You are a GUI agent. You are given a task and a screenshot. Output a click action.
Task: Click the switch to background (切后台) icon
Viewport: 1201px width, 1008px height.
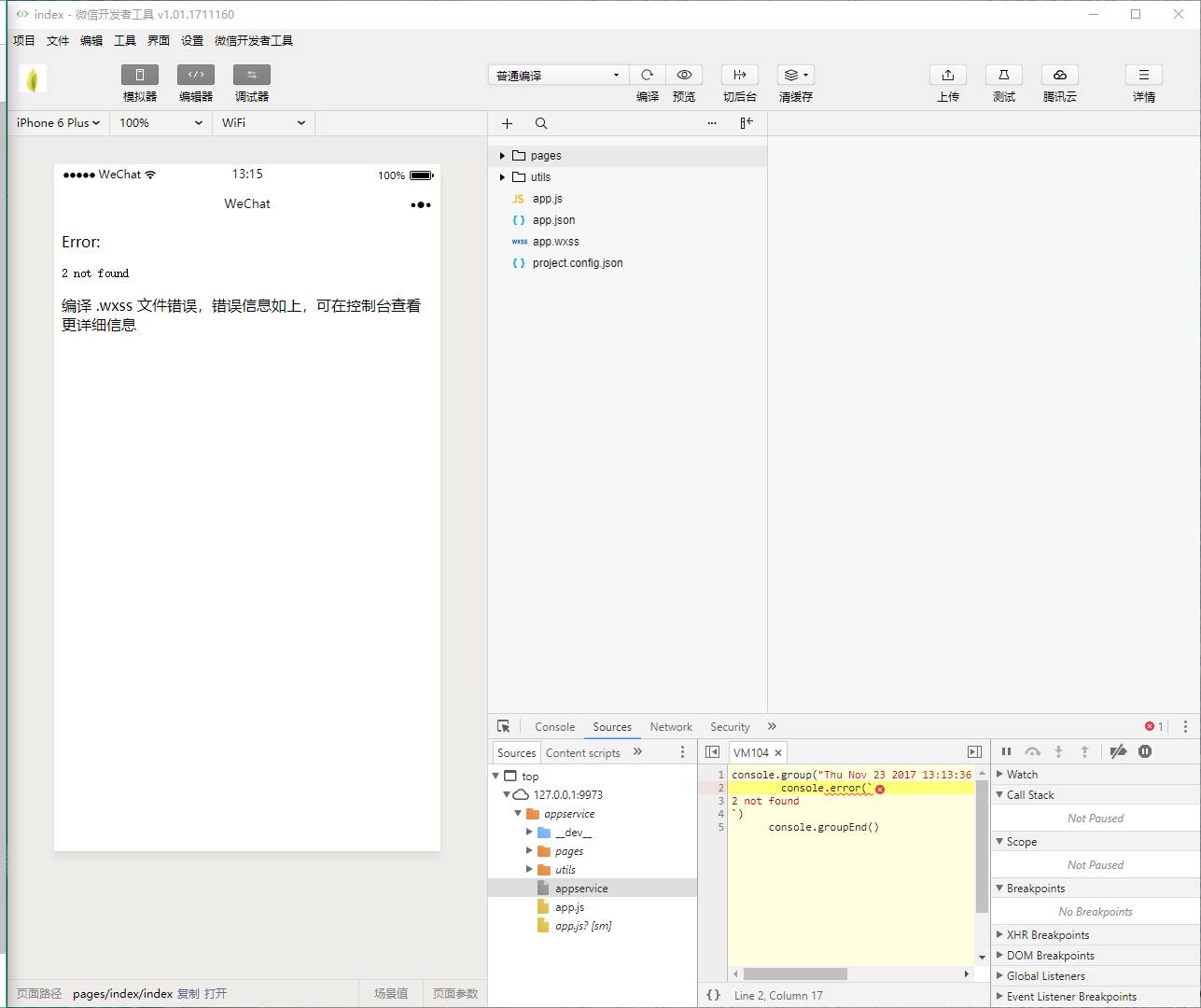click(740, 75)
